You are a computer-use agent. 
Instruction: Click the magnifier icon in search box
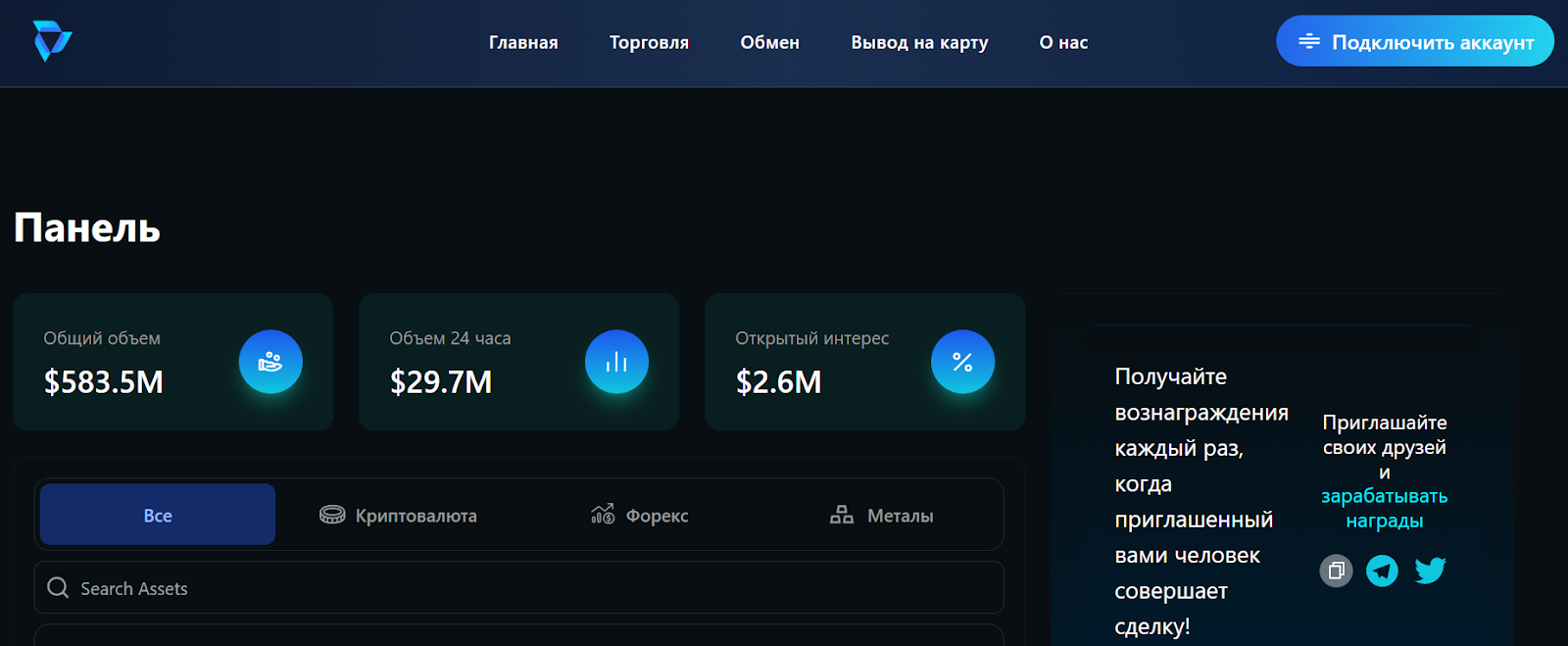click(58, 588)
